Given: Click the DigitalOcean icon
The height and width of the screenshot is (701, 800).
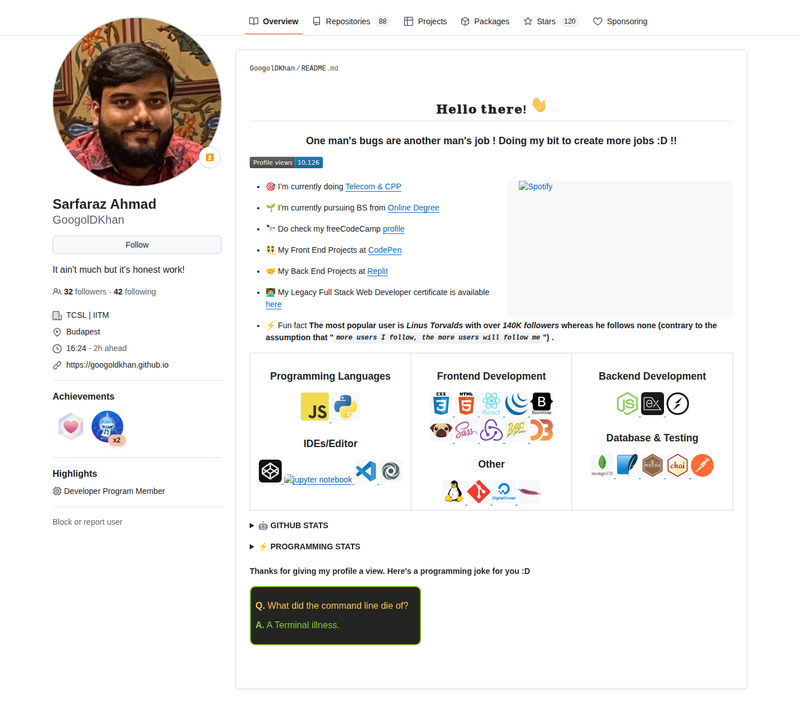Looking at the screenshot, I should pyautogui.click(x=504, y=492).
